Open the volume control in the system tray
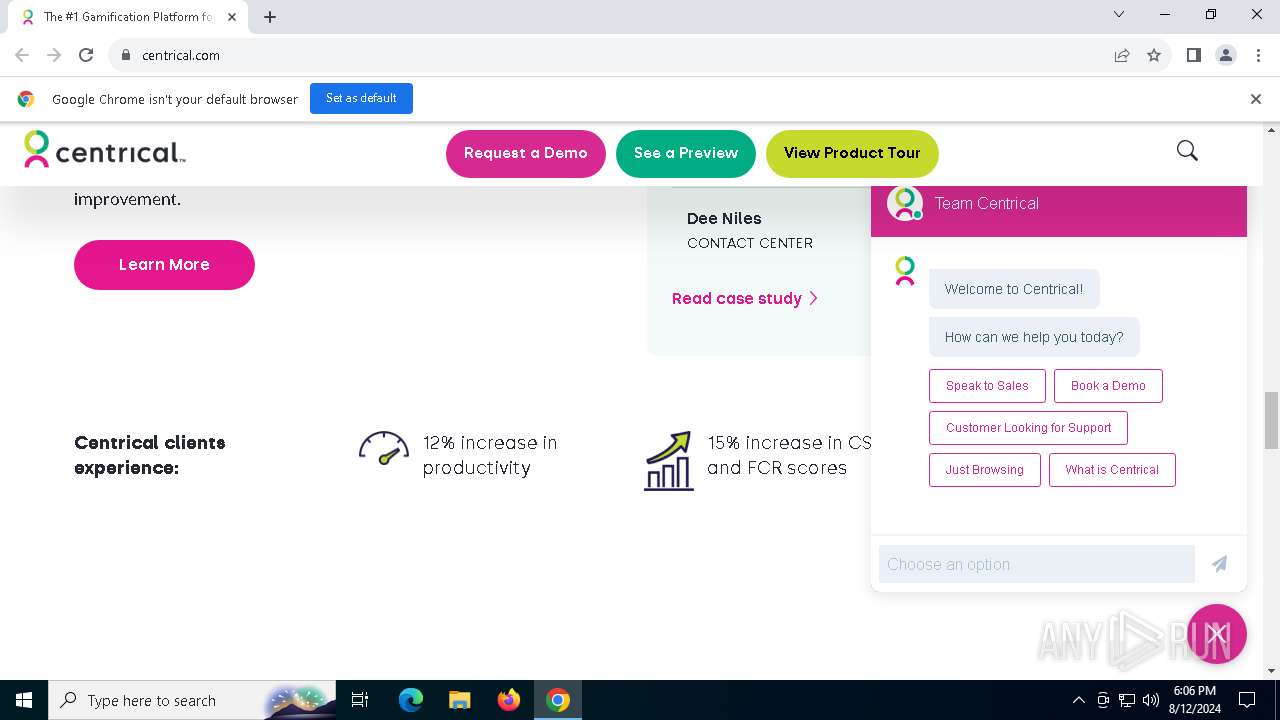 pos(1151,700)
